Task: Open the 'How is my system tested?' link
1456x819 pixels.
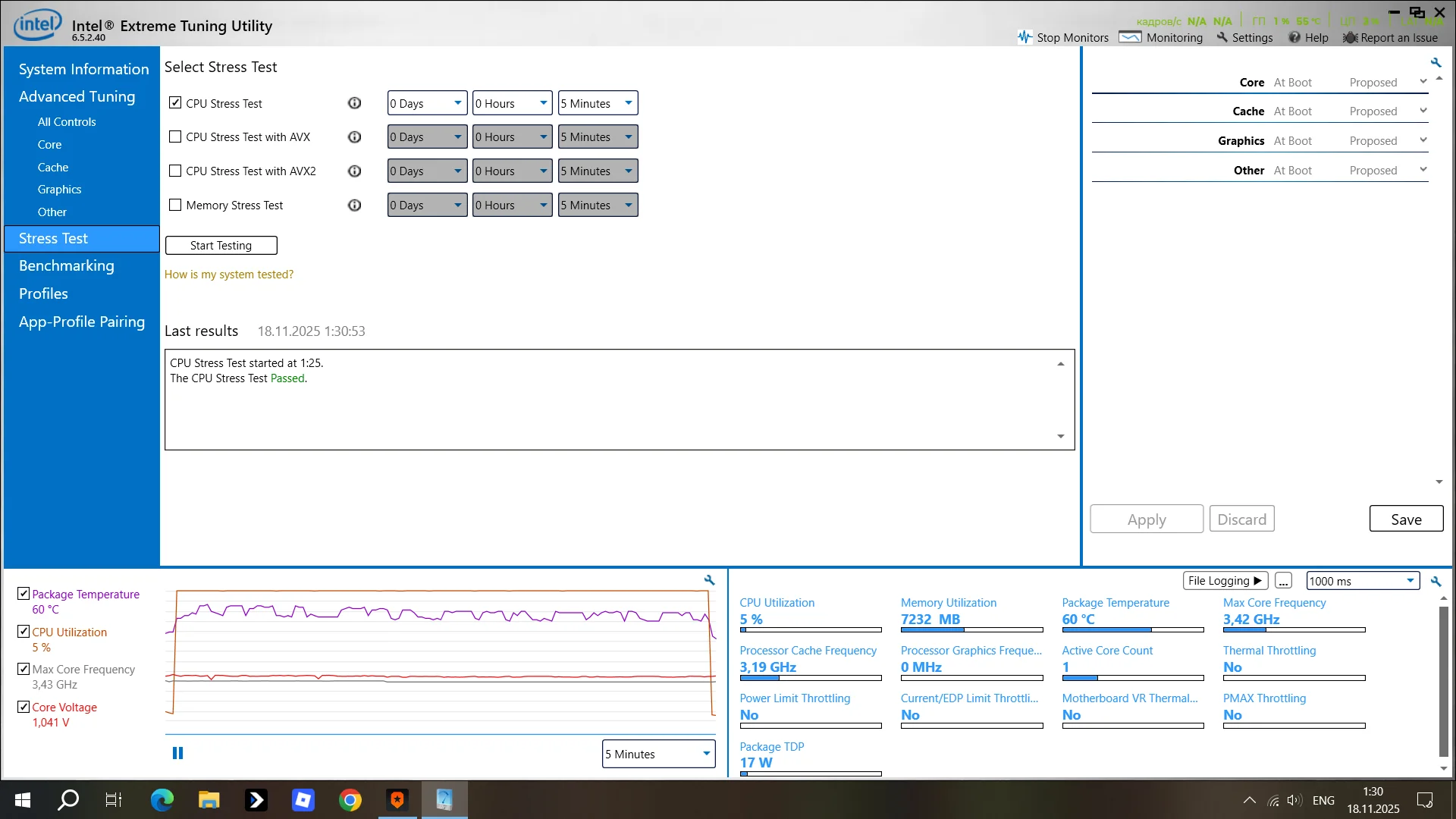Action: (229, 275)
